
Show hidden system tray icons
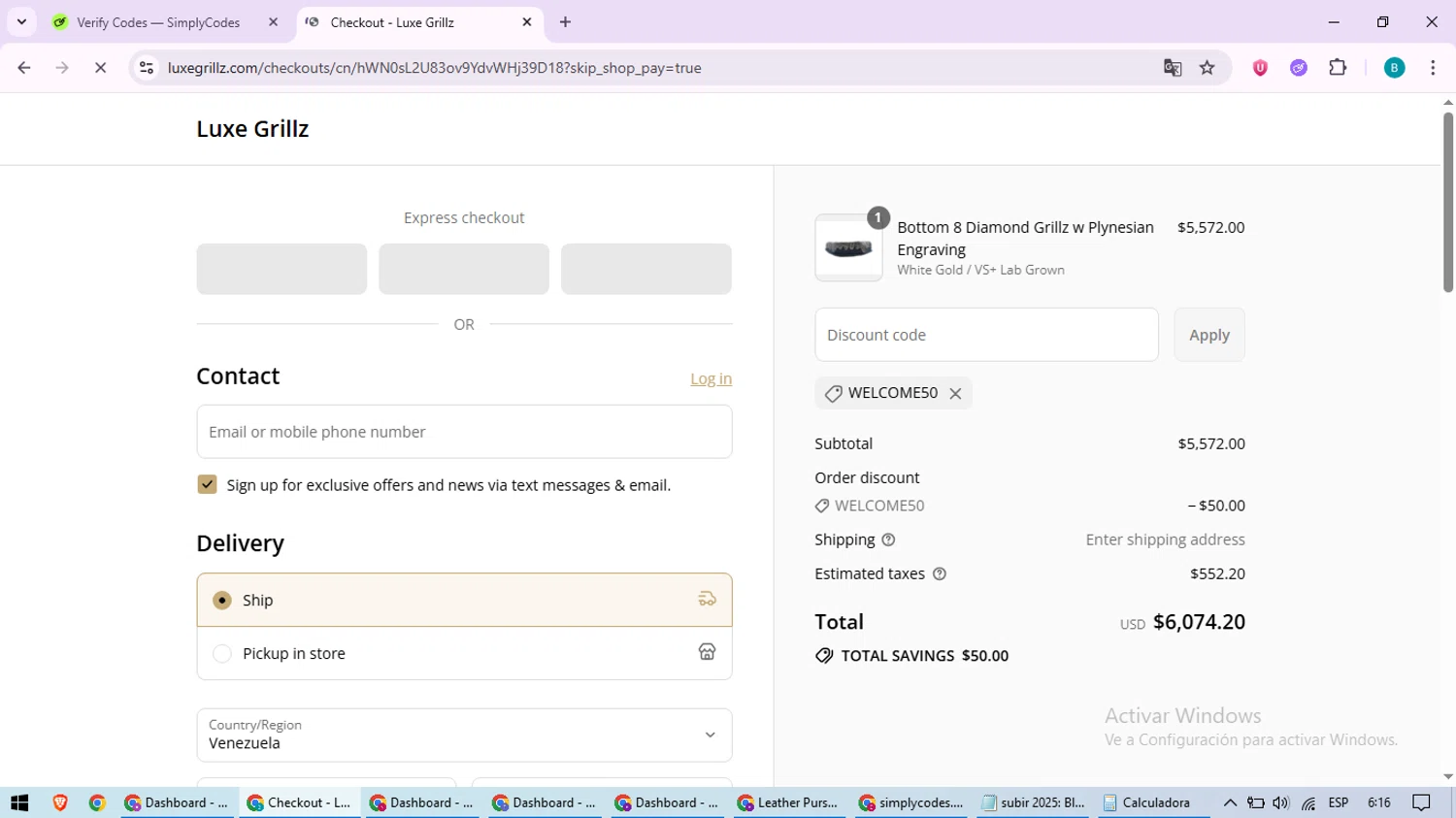(1230, 802)
